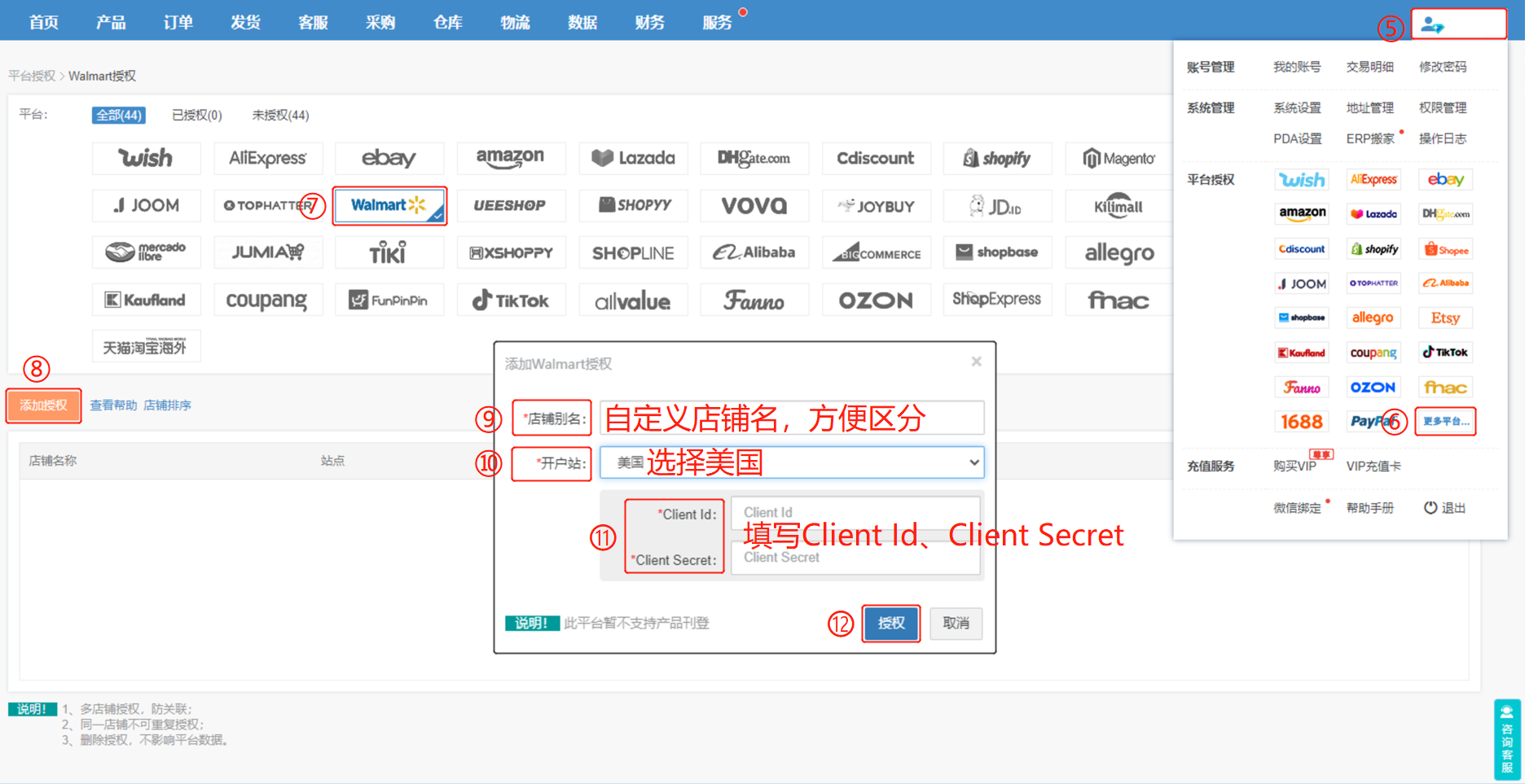The width and height of the screenshot is (1525, 784).
Task: Select the TikTok platform icon
Action: [511, 300]
